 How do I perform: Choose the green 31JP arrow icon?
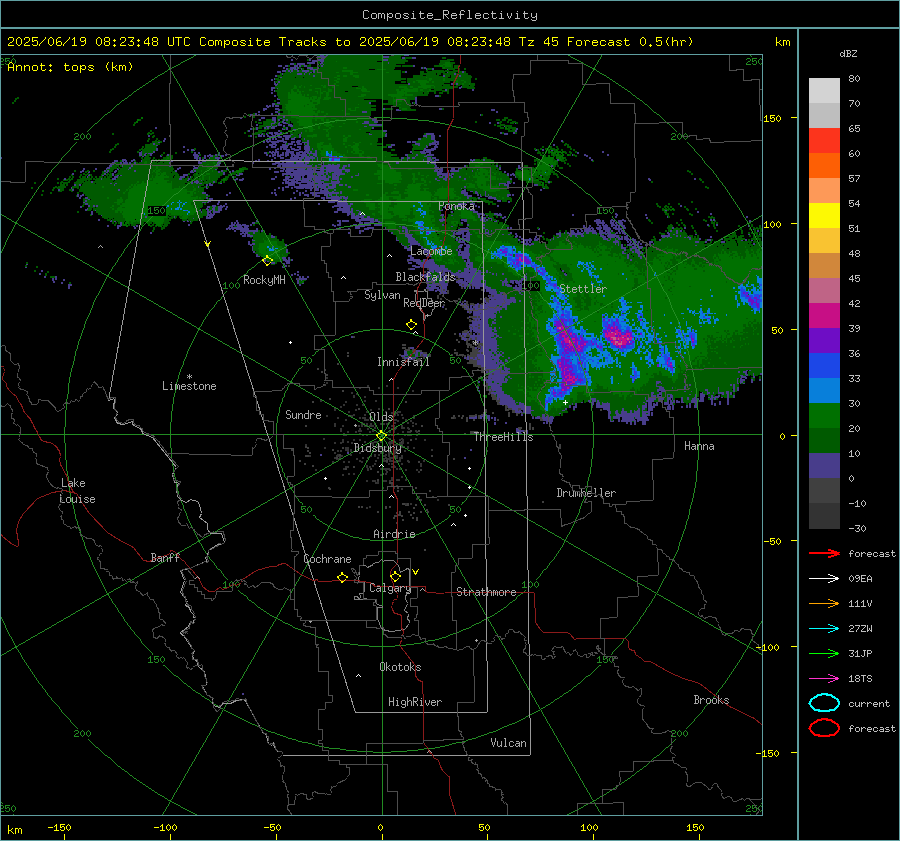pos(824,653)
